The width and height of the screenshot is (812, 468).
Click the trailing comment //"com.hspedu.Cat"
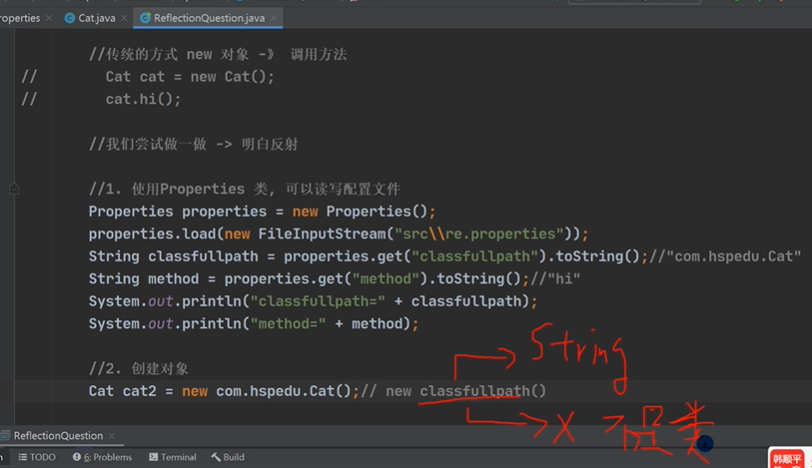(x=725, y=256)
